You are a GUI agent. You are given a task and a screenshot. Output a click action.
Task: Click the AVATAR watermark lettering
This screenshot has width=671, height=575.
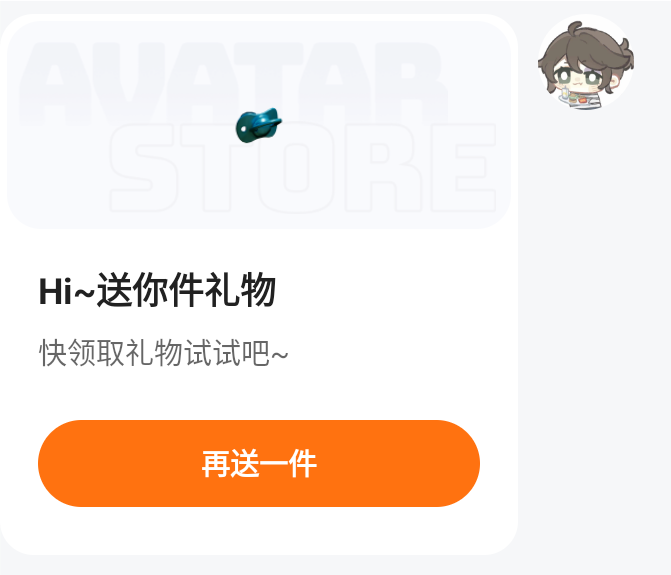click(233, 83)
